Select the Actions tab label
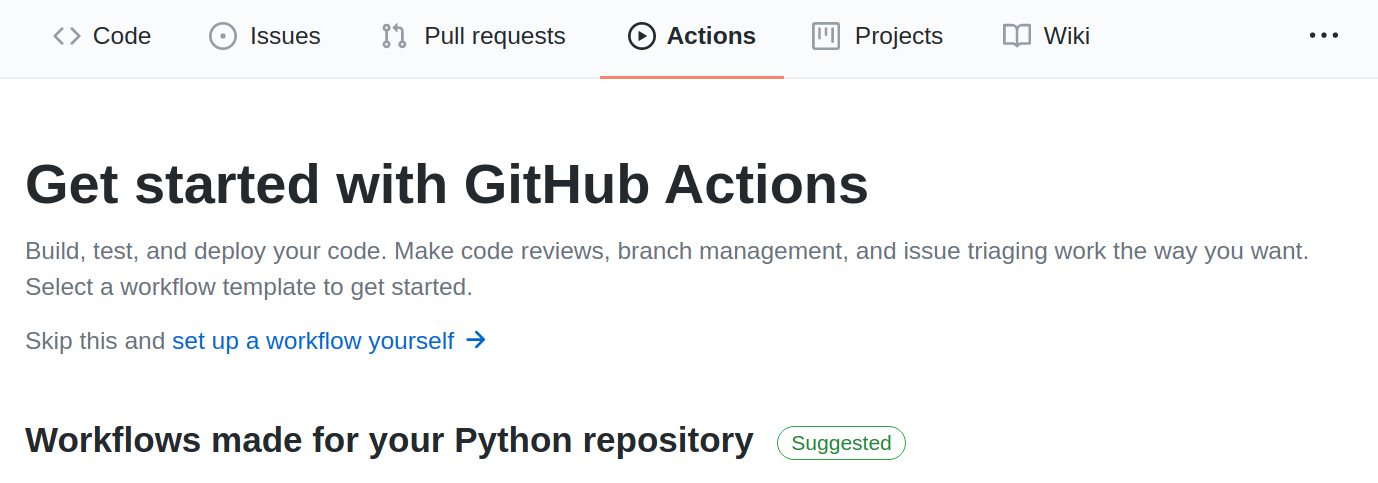Screen dimensions: 1378x483 tap(711, 36)
